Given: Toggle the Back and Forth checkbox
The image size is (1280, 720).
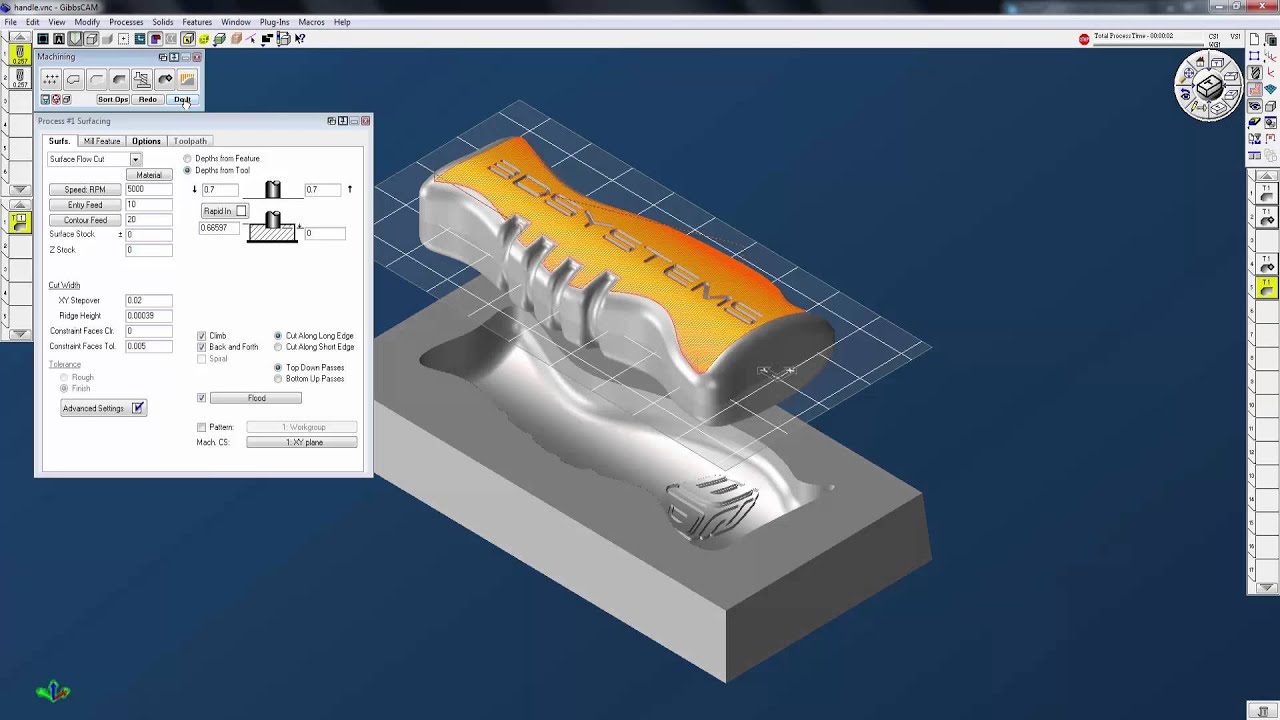Looking at the screenshot, I should tap(202, 347).
